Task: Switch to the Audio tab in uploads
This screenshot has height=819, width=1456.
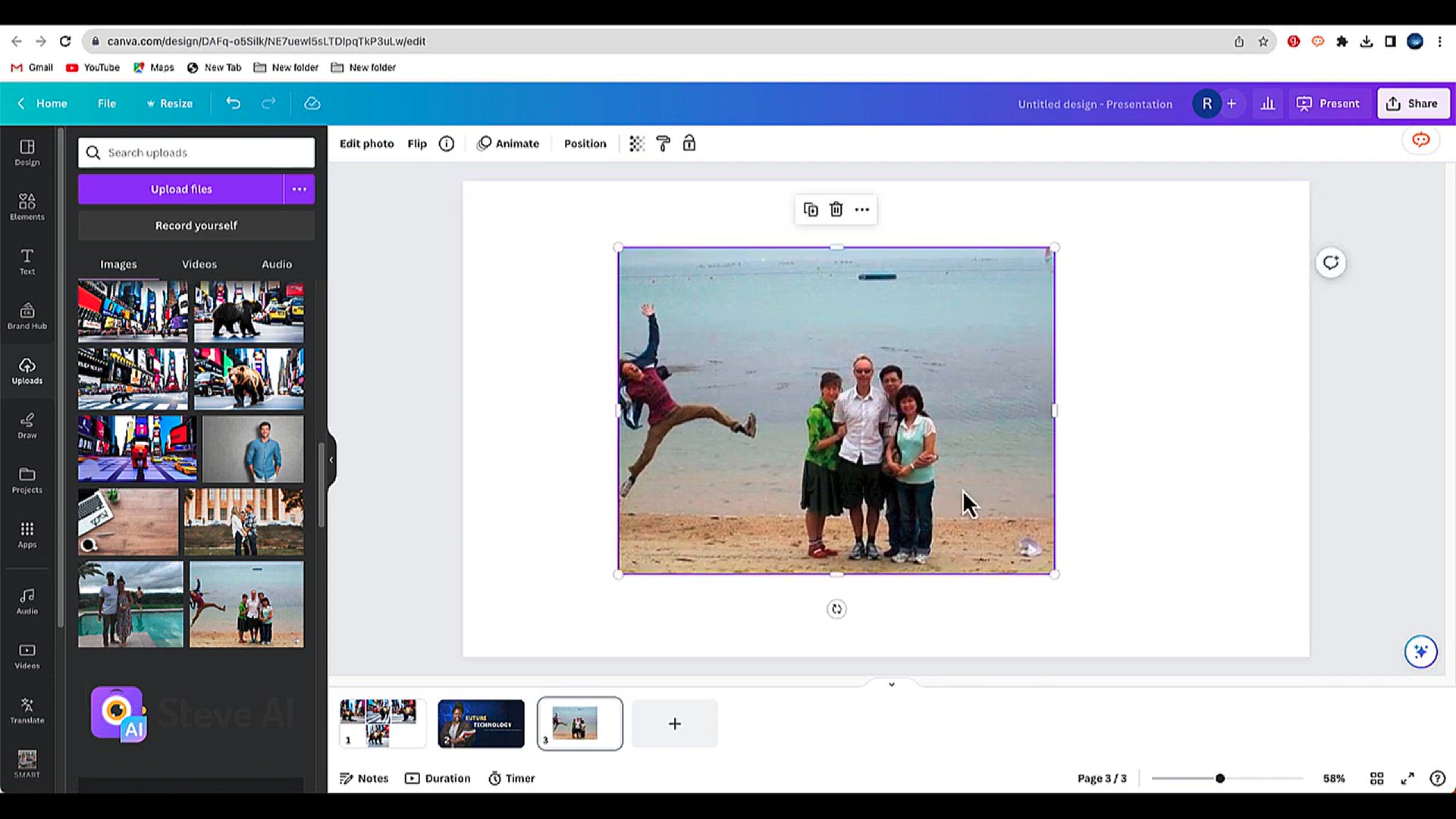Action: [277, 264]
